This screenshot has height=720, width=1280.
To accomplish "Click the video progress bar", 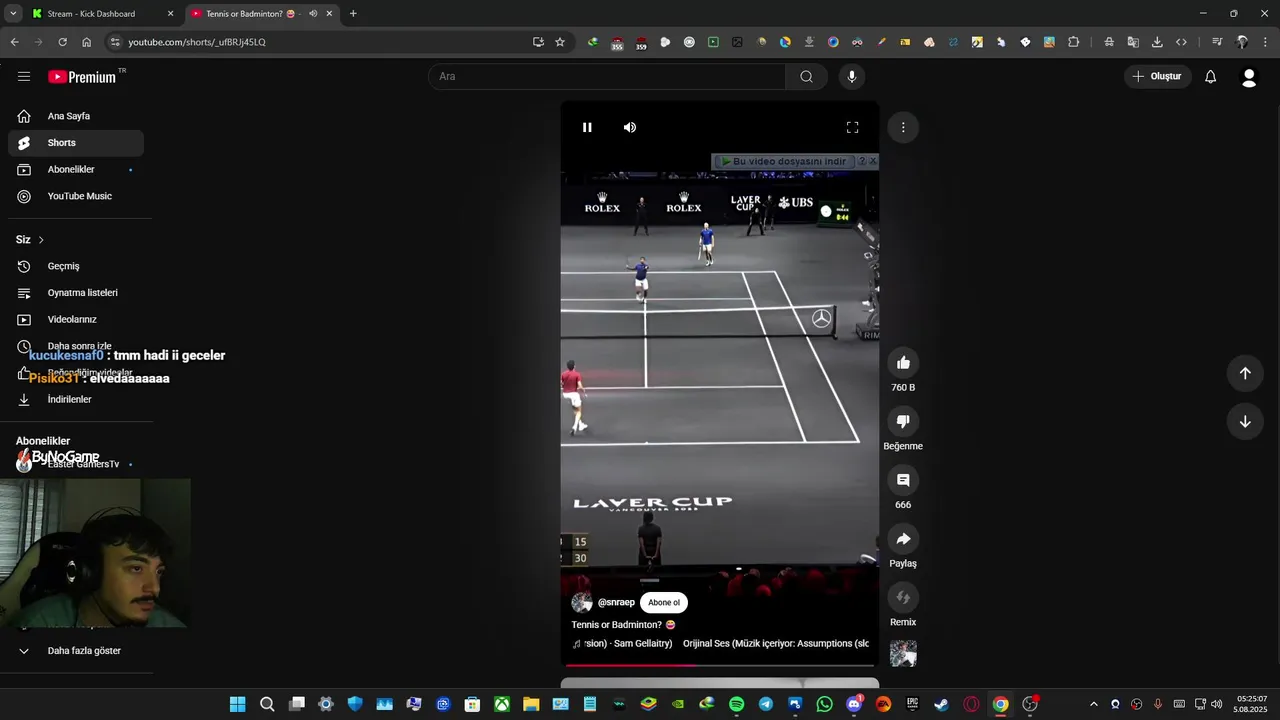I will (x=719, y=664).
